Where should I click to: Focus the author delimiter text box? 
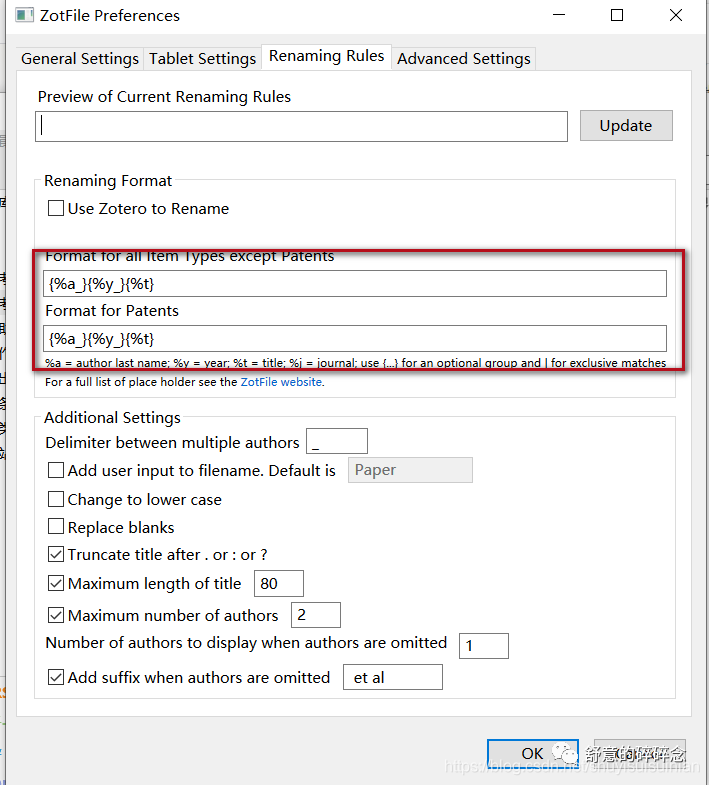tap(337, 442)
